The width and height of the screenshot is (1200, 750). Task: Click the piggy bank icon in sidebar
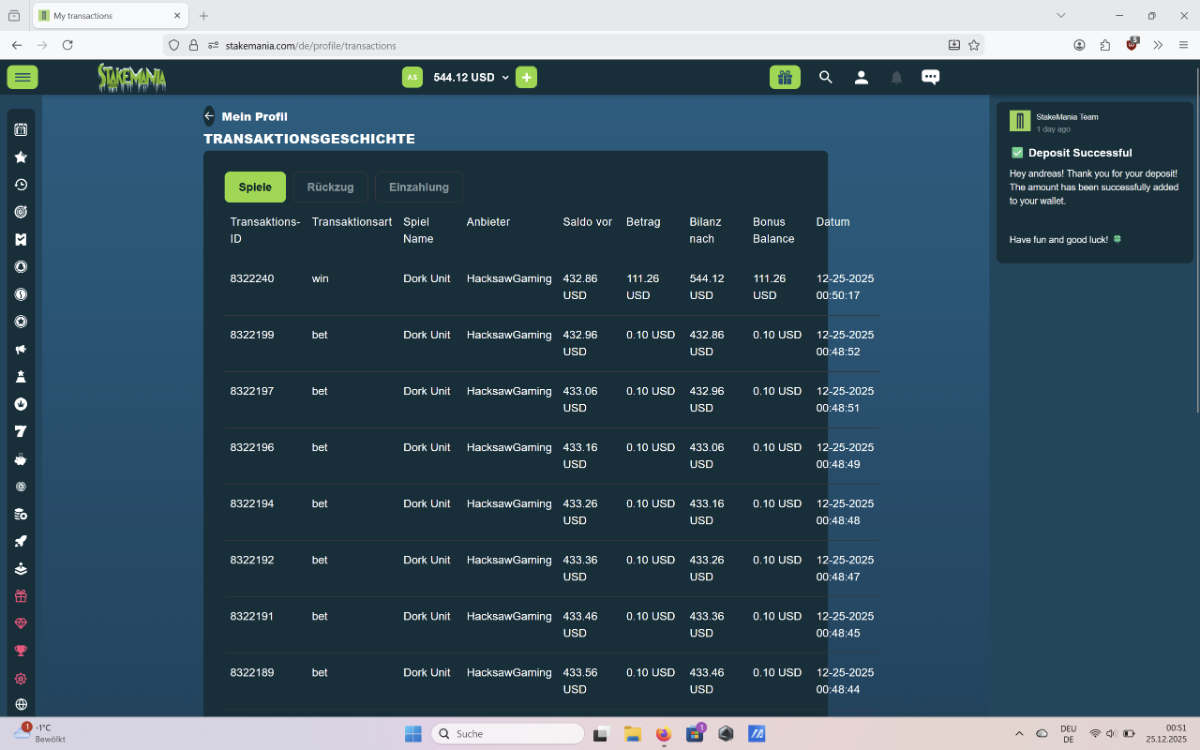[21, 459]
